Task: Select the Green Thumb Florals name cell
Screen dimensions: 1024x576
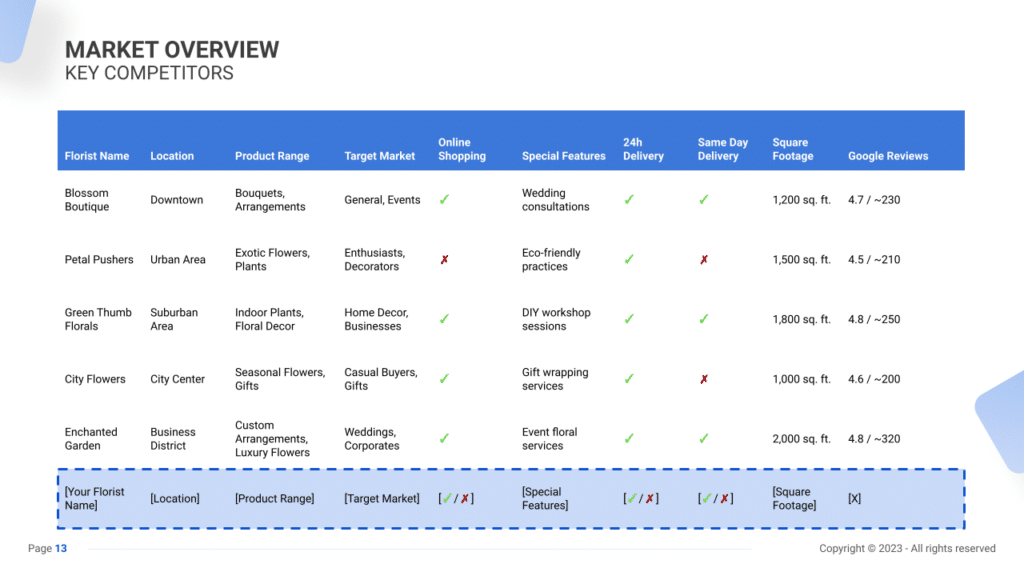Action: click(x=98, y=319)
